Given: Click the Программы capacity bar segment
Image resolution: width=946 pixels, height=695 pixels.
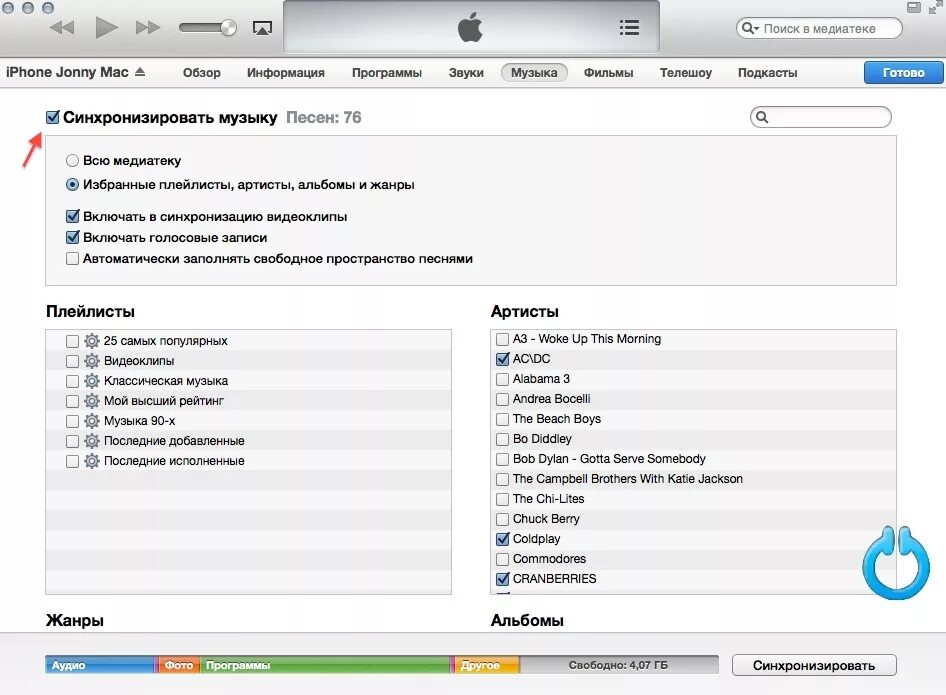Looking at the screenshot, I should (326, 665).
